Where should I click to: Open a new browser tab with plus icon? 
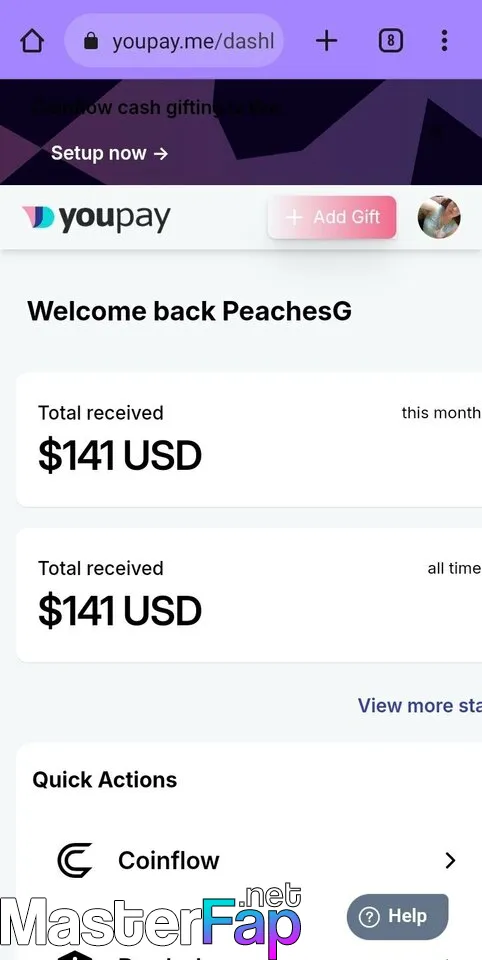click(326, 41)
